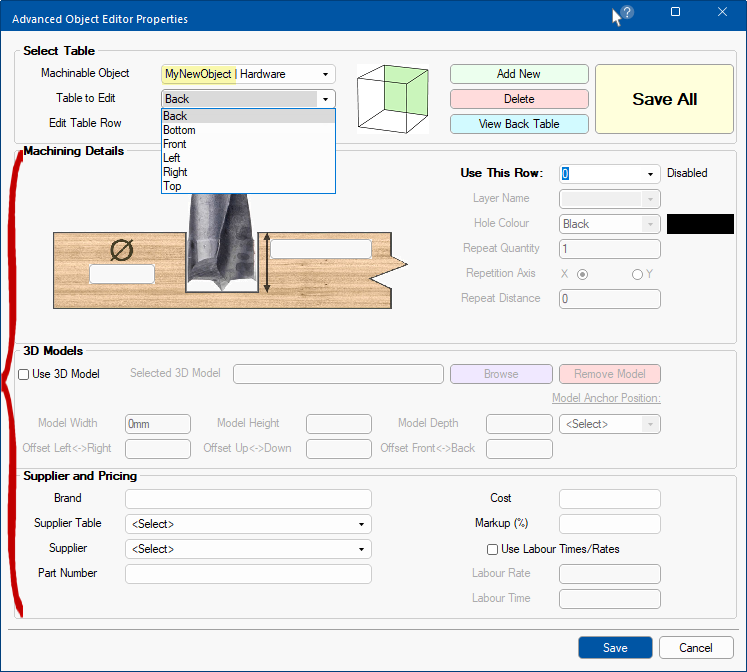The image size is (747, 672).
Task: Click the black hole colour swatch
Action: 700,224
